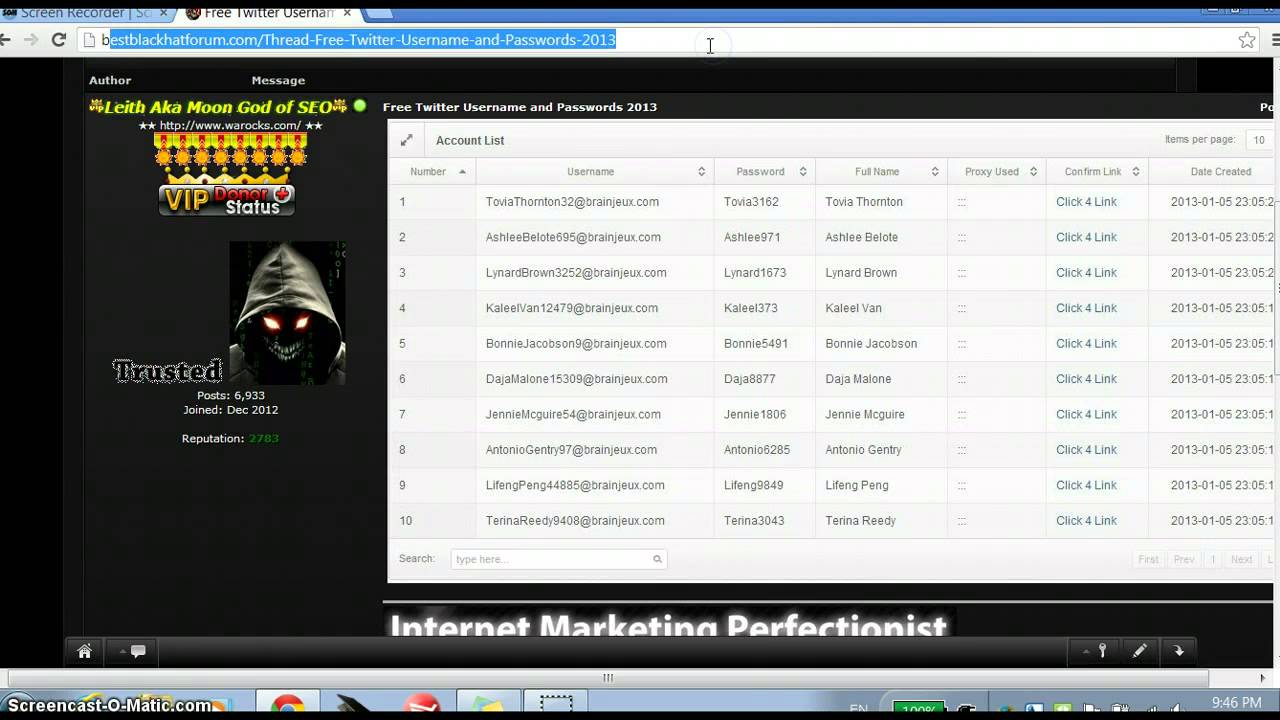This screenshot has height=720, width=1280.
Task: Click the thread title Free Twitter Username and Passwords 2013
Action: [x=520, y=107]
